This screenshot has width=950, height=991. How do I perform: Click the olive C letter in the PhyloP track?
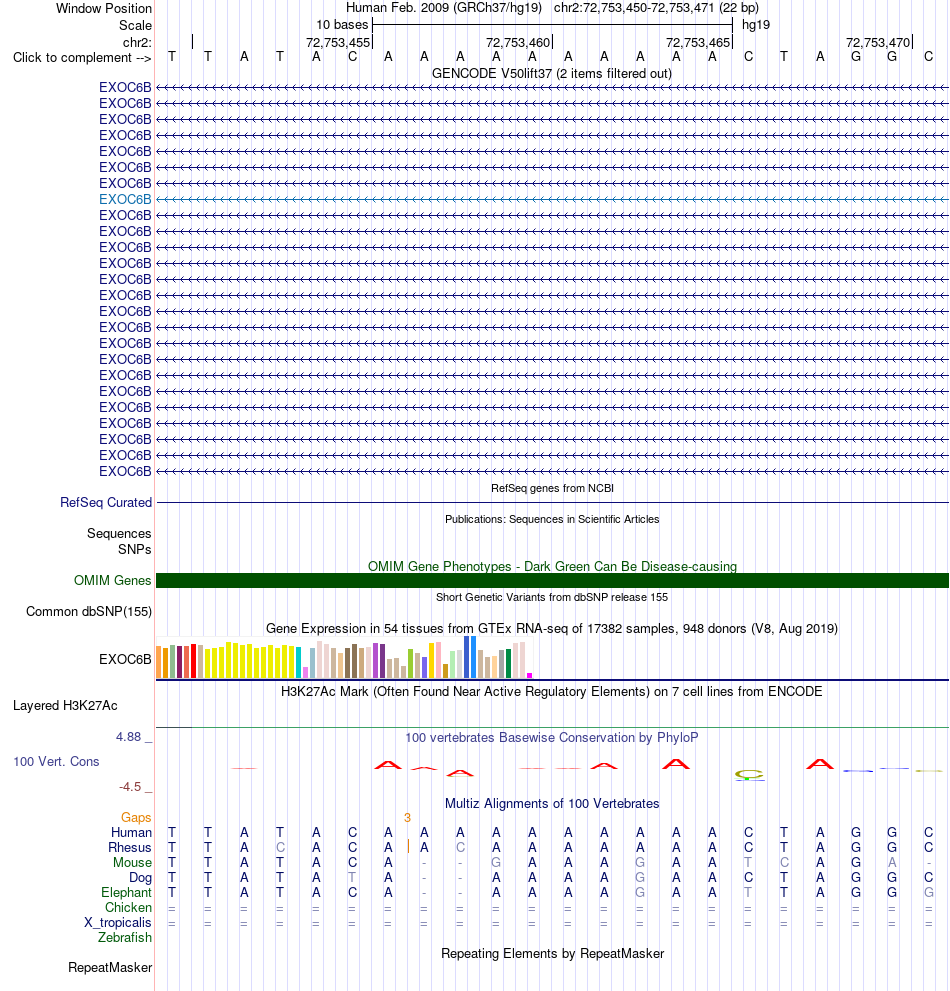749,774
